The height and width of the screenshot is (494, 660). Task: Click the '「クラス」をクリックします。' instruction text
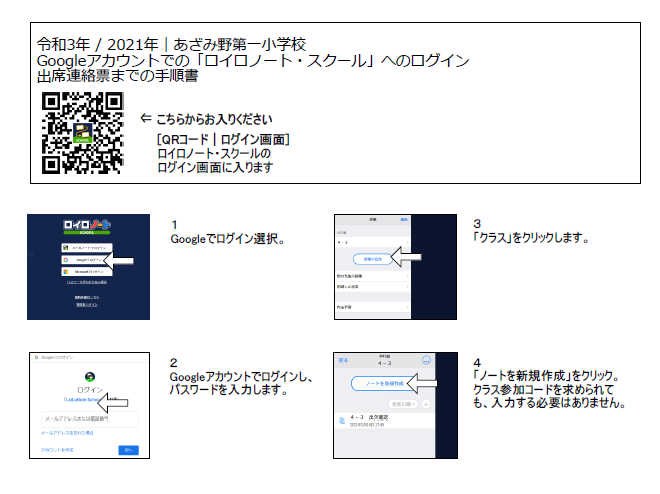[x=531, y=238]
